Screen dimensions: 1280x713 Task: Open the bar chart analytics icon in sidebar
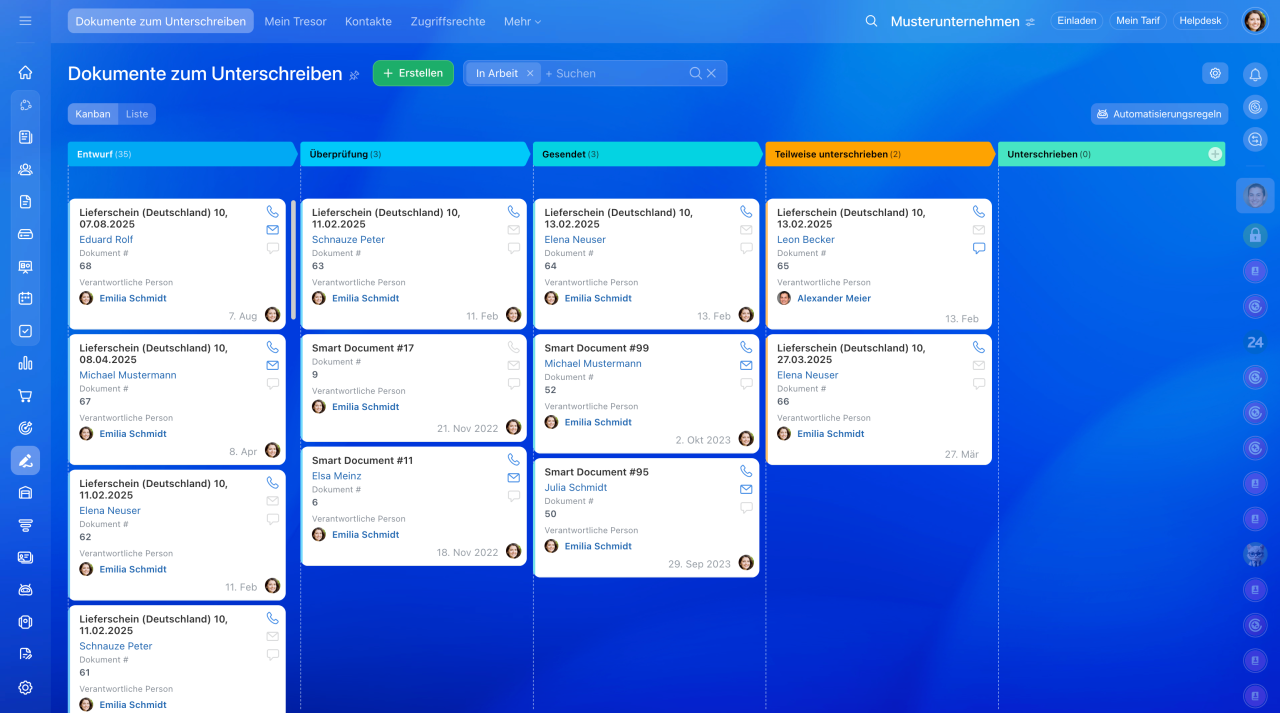click(25, 363)
